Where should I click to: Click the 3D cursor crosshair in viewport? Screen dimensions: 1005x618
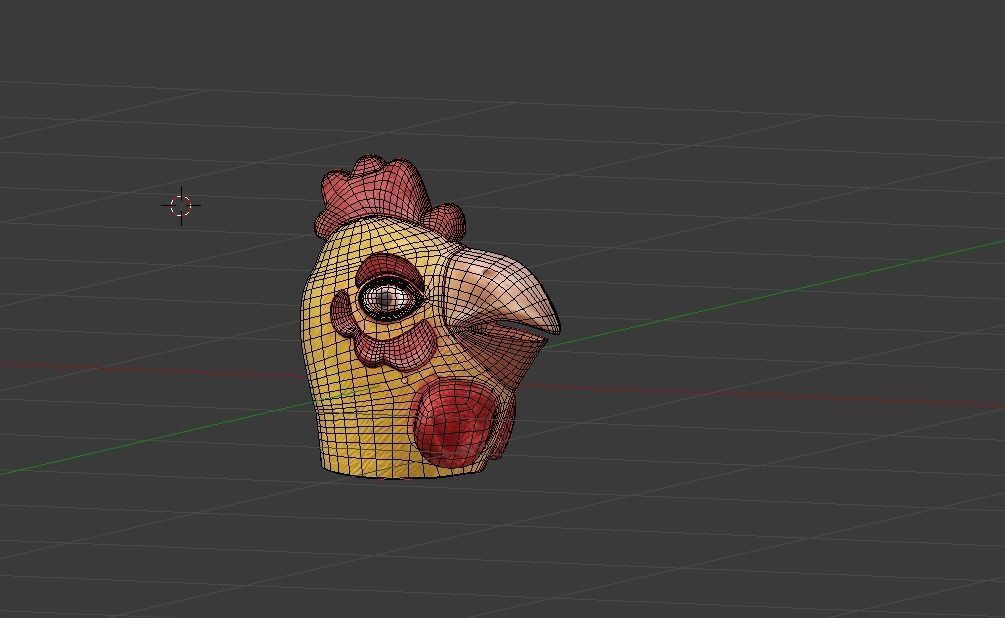(181, 206)
